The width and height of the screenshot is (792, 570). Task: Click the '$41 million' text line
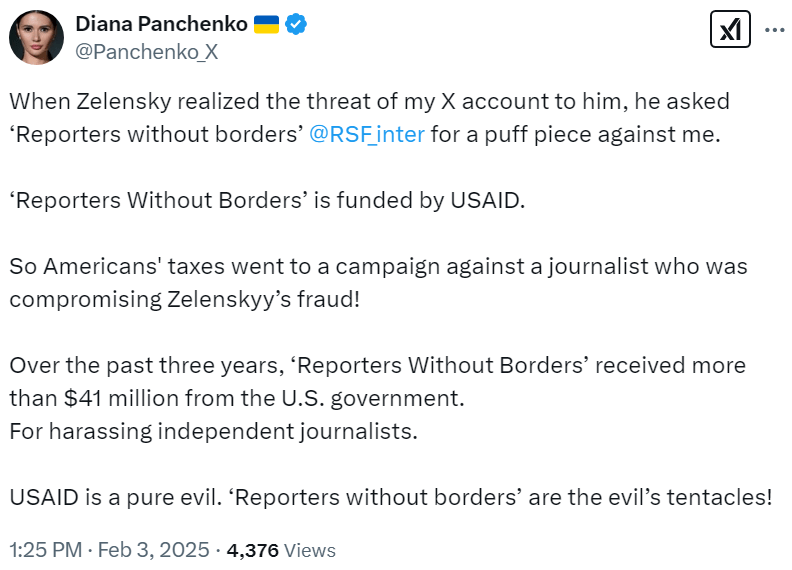[x=237, y=397]
